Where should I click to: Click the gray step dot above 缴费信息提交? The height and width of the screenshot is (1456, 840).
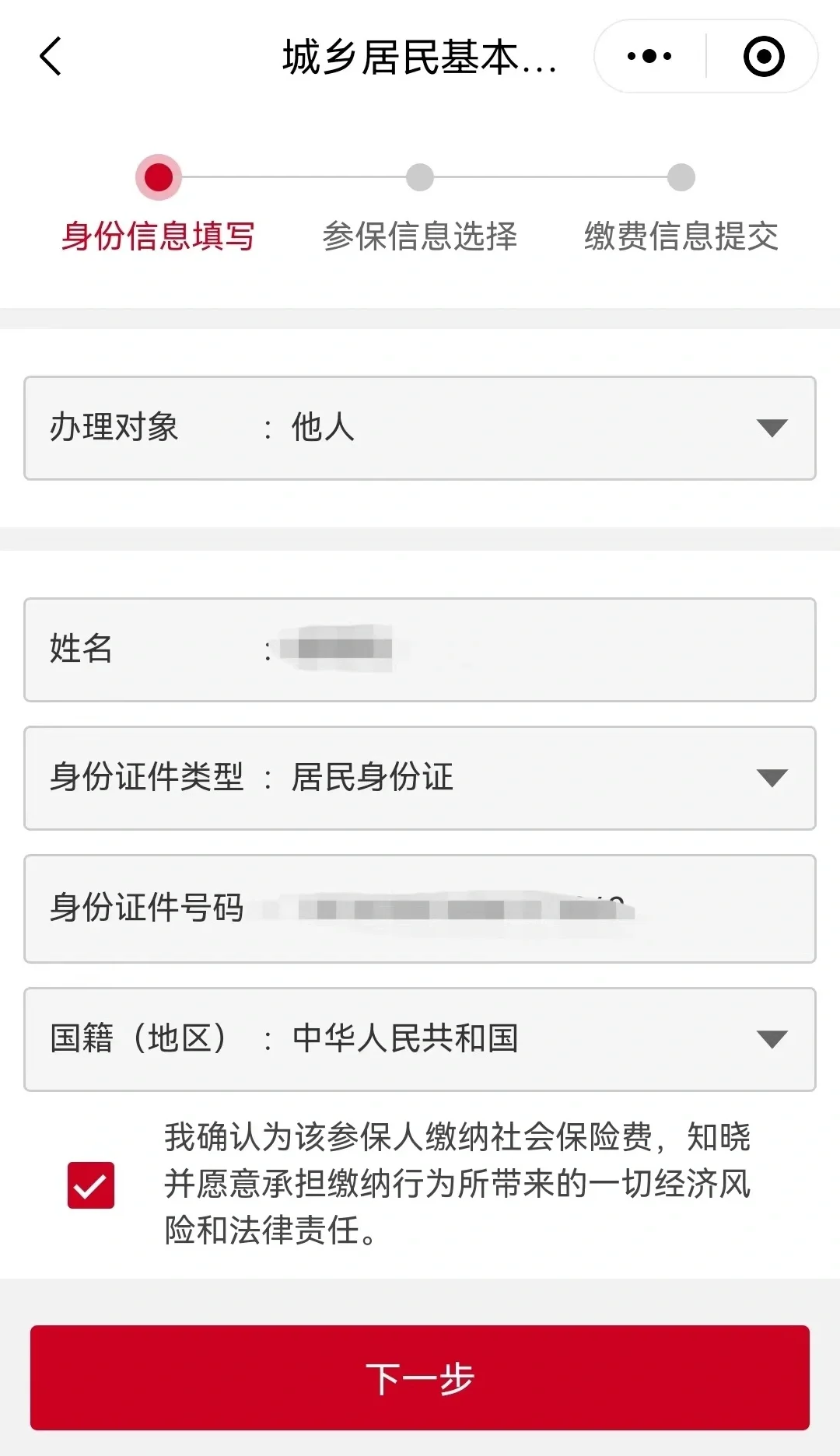pos(681,177)
